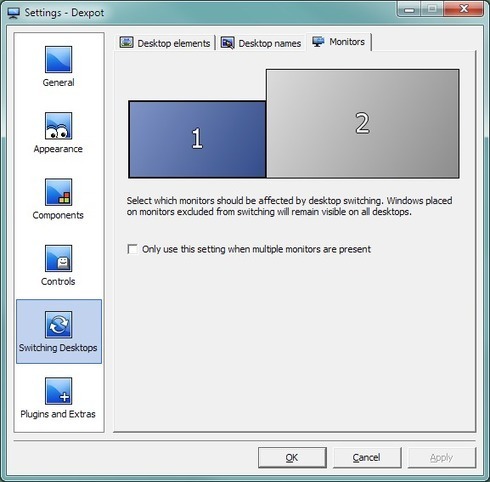
Task: Confirm settings with the OK button
Action: [x=292, y=458]
